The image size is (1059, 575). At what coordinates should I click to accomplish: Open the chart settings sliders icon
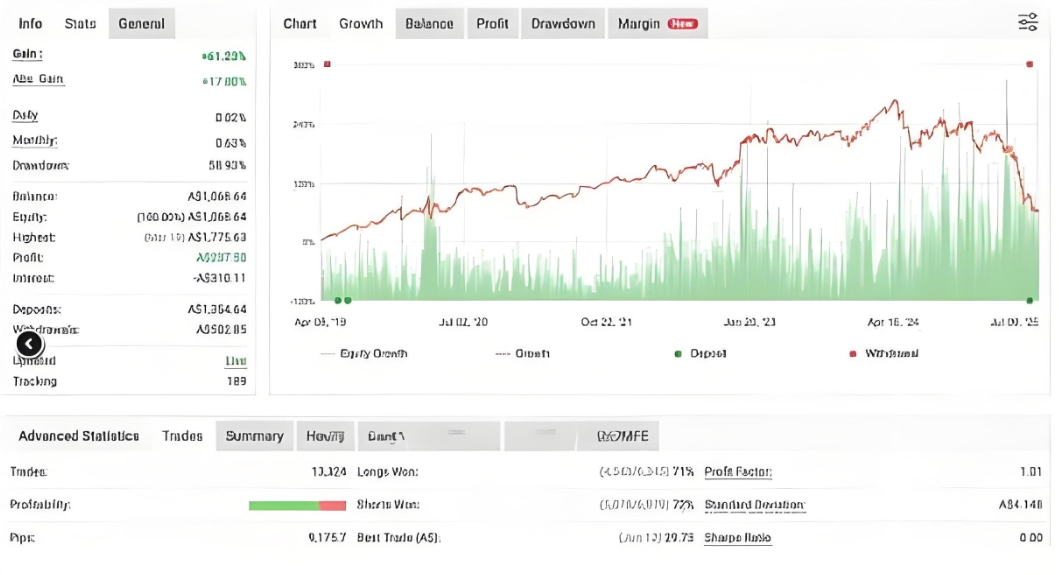1028,22
